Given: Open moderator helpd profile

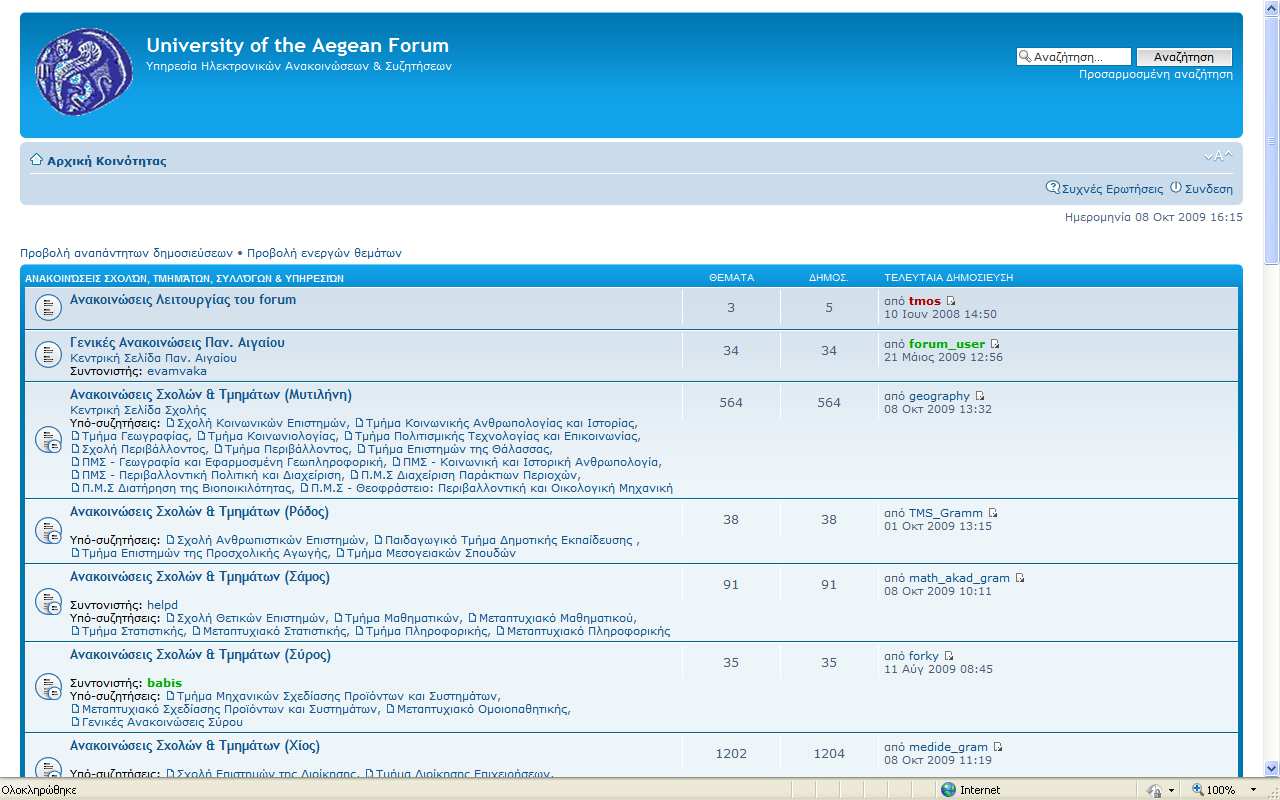Looking at the screenshot, I should [162, 605].
